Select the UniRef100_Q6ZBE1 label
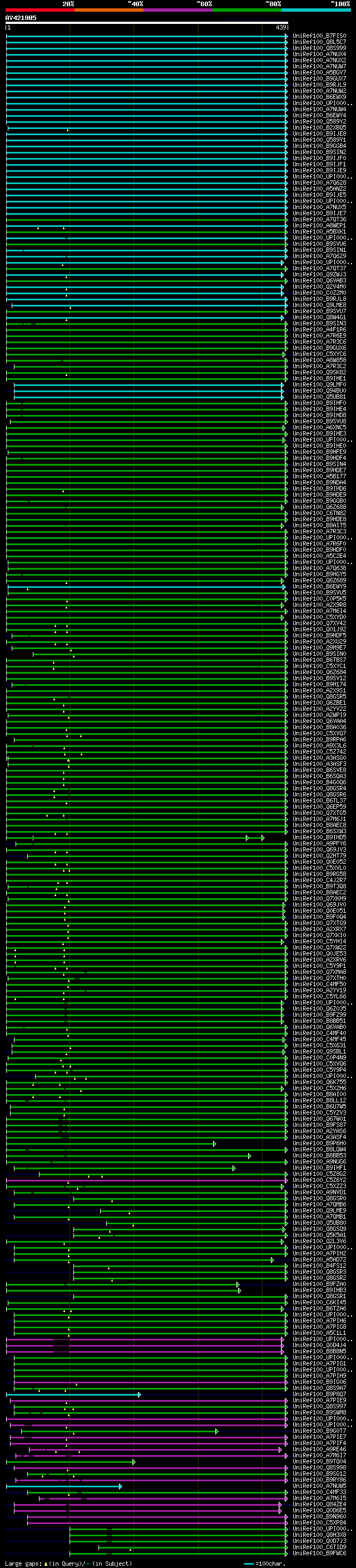 (x=319, y=703)
